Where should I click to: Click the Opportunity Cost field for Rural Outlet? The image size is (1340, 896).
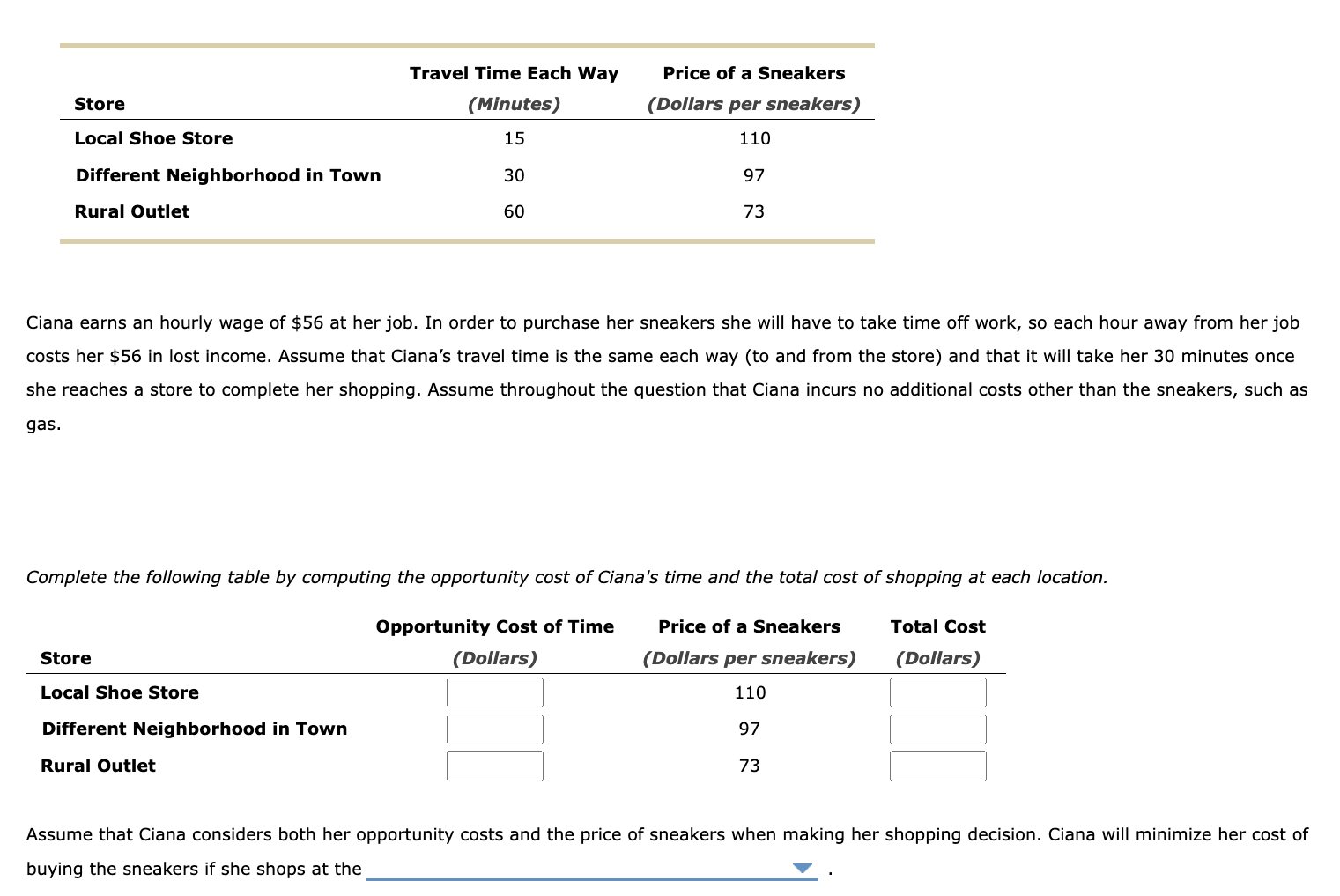[x=495, y=766]
